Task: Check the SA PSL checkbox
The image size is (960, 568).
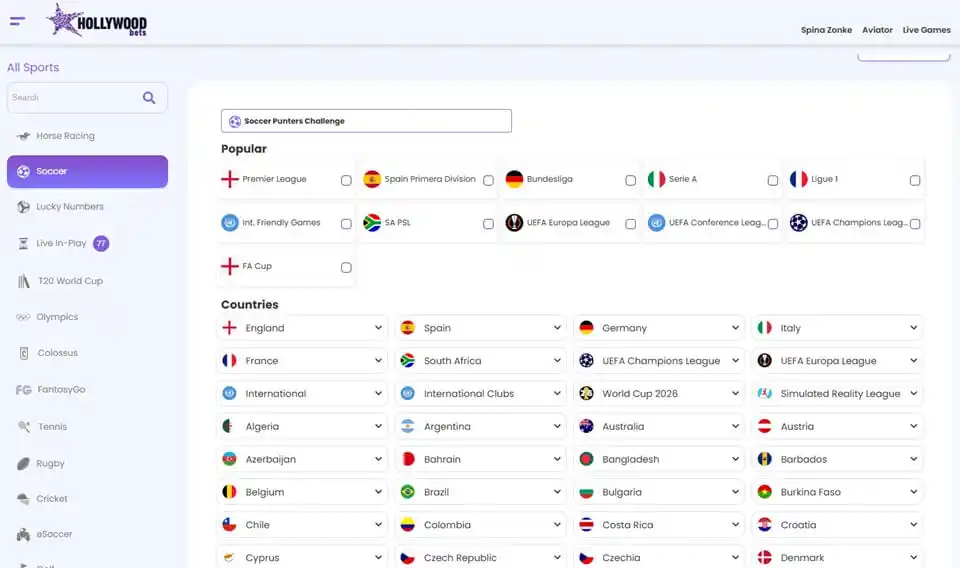Action: pyautogui.click(x=488, y=224)
